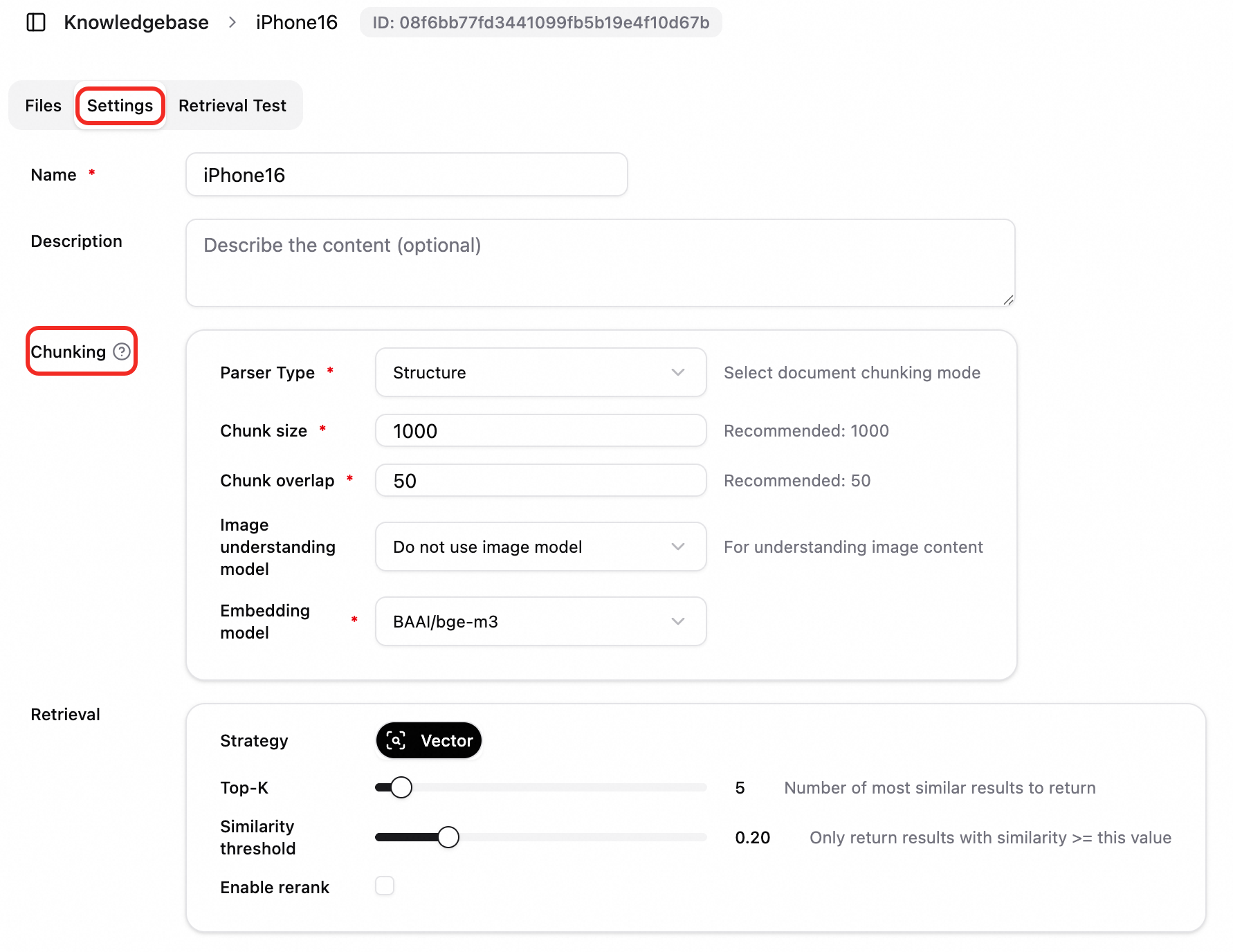Click the Vector strategy search icon

(396, 740)
